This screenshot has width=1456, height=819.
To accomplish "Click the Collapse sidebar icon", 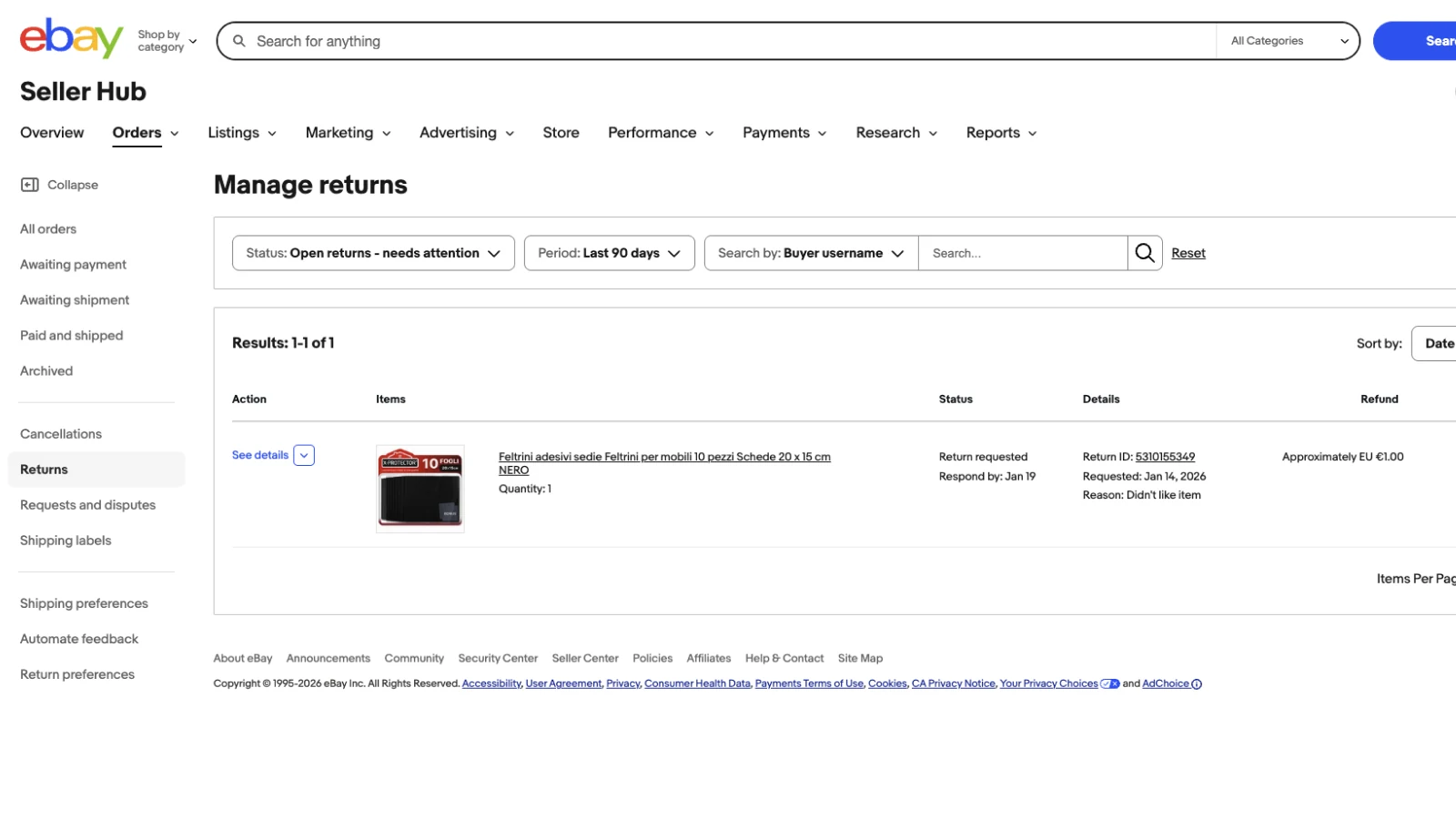I will (30, 185).
